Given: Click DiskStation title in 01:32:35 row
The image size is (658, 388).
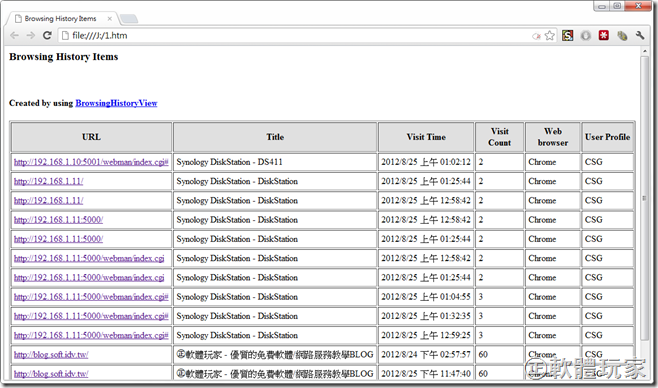Looking at the screenshot, I should tap(237, 316).
